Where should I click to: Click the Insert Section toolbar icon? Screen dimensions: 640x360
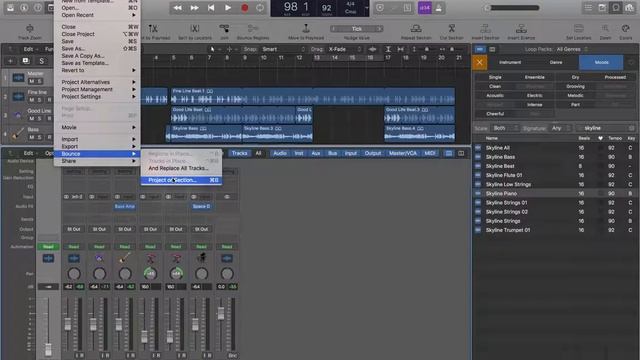click(485, 29)
